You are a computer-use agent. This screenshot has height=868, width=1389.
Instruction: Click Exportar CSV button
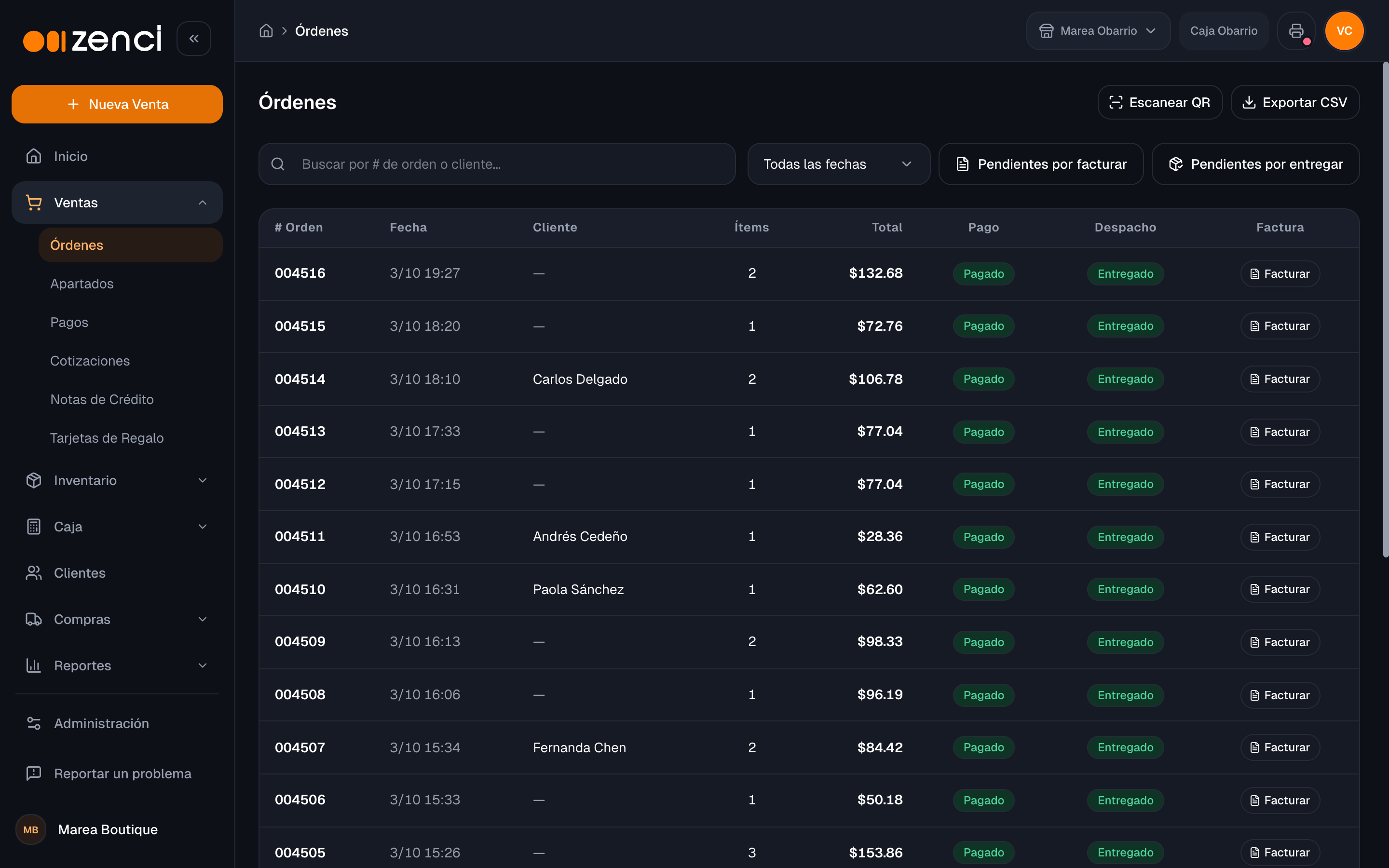pyautogui.click(x=1295, y=102)
